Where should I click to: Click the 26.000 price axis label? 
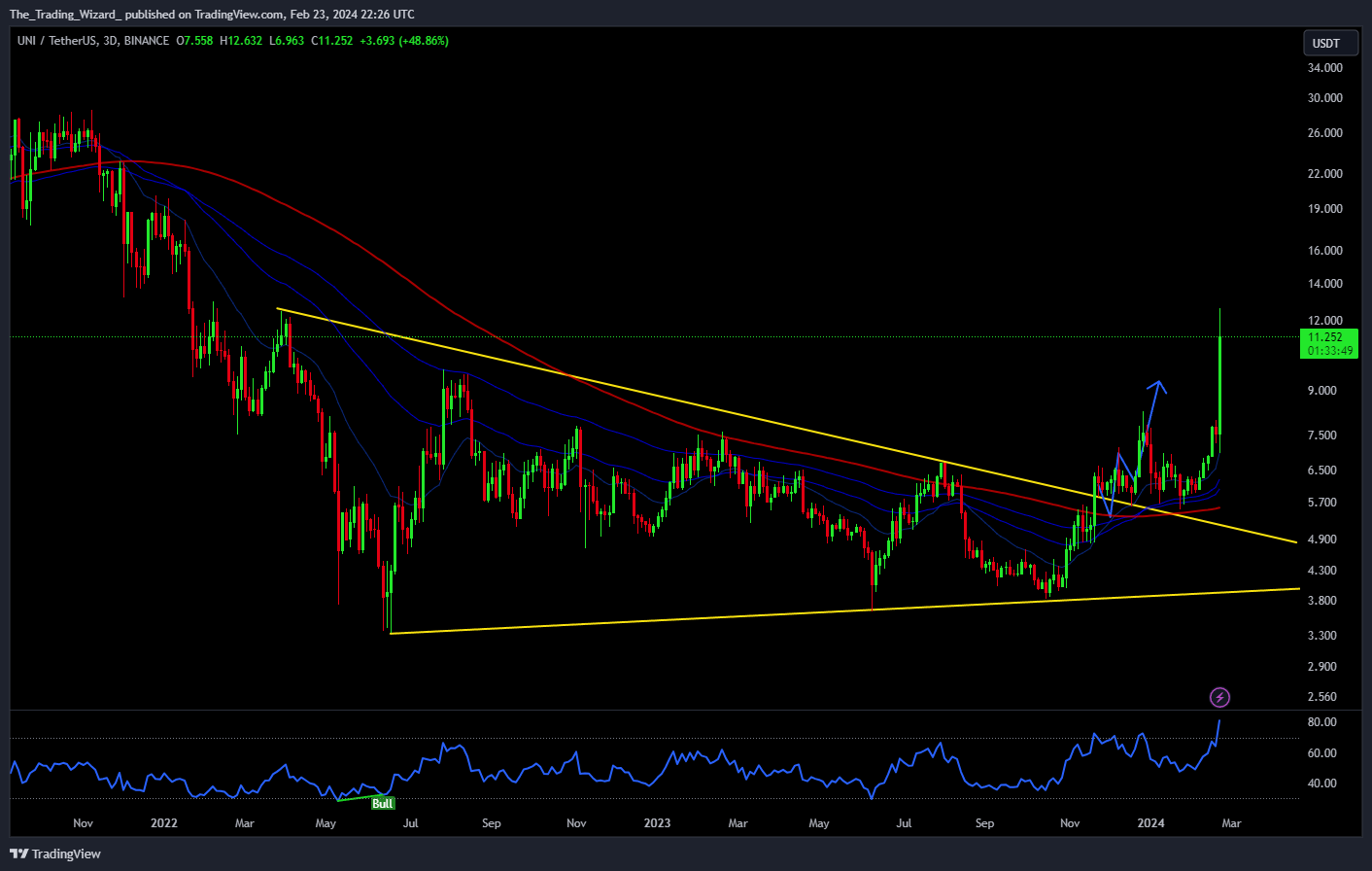1325,133
